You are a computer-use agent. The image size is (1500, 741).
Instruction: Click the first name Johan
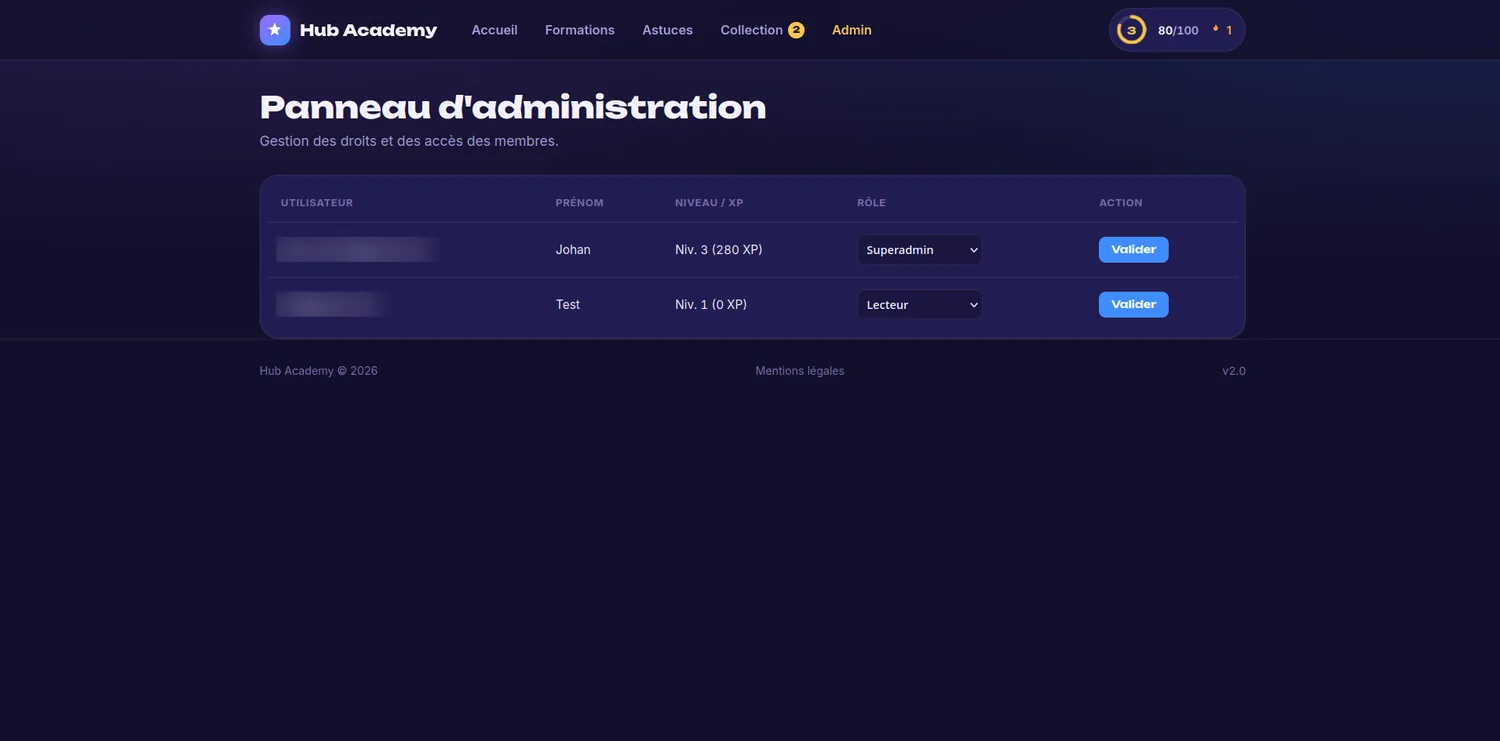(573, 250)
